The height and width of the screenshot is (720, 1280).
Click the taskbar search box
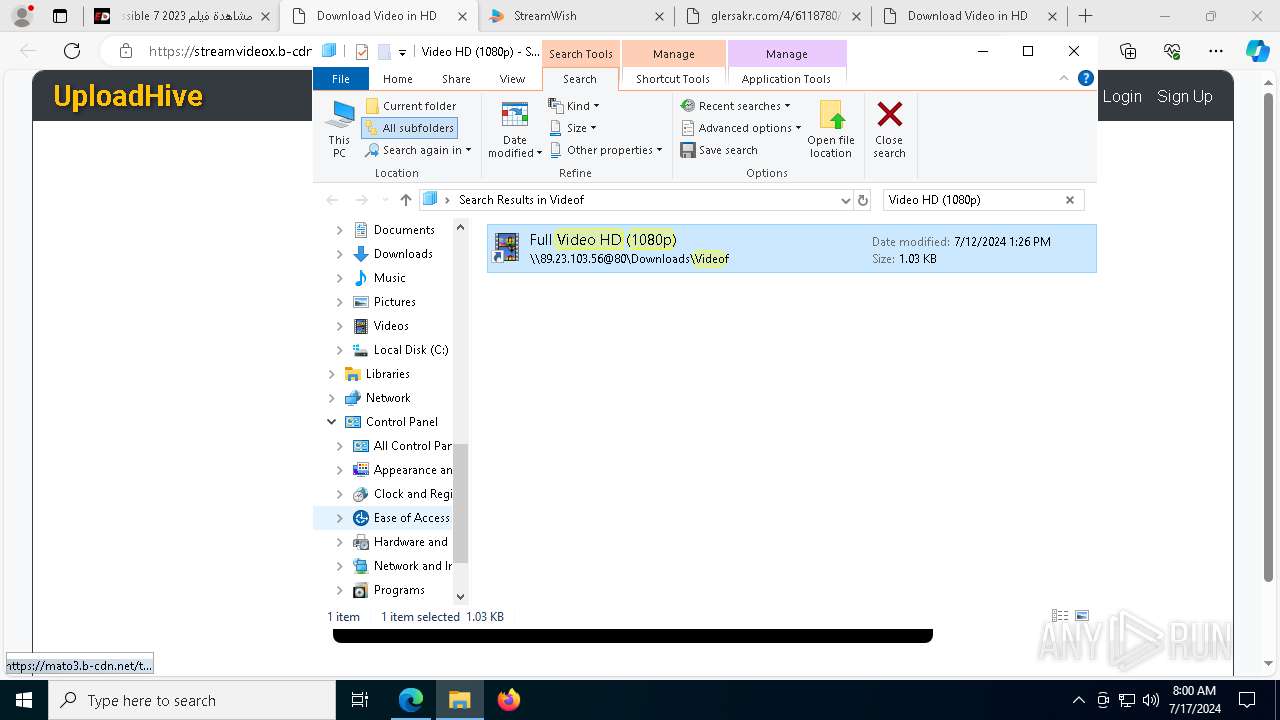[192, 700]
